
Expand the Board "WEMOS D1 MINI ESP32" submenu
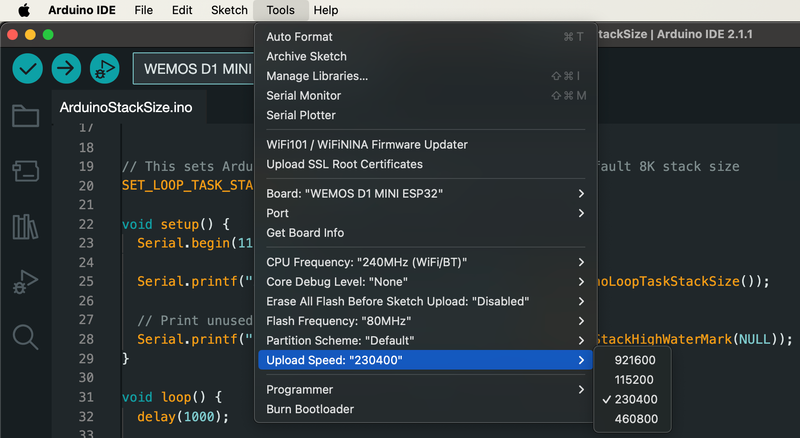coord(425,193)
